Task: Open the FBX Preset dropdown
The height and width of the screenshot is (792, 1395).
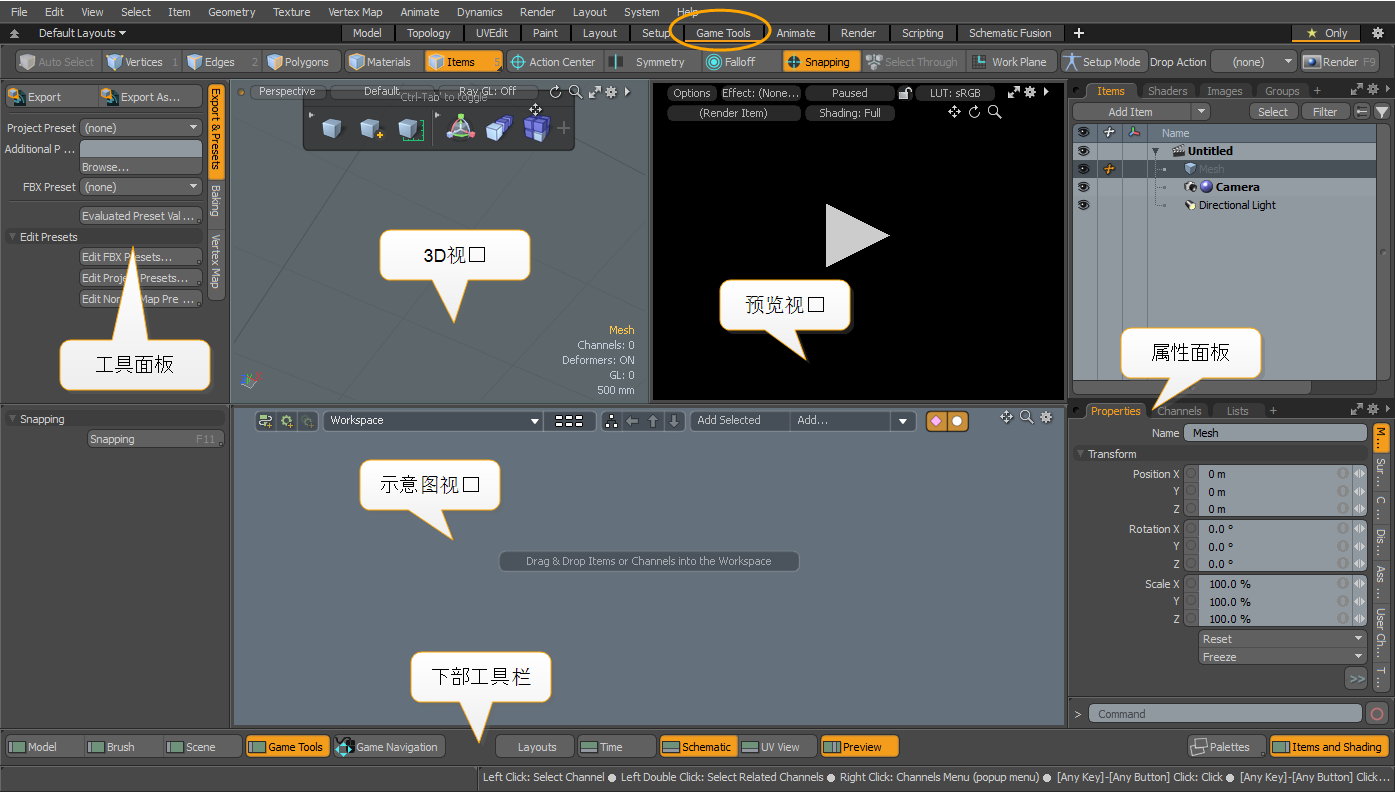Action: tap(141, 187)
